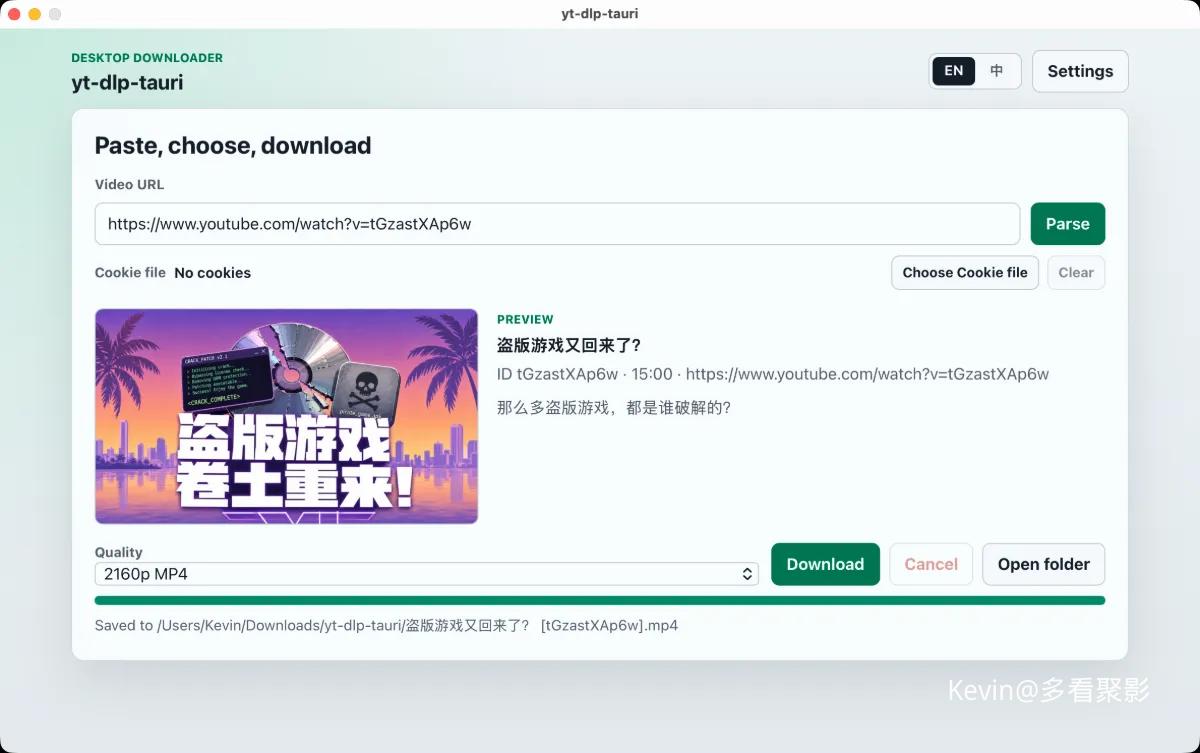
Task: Click the green Download button
Action: (x=825, y=564)
